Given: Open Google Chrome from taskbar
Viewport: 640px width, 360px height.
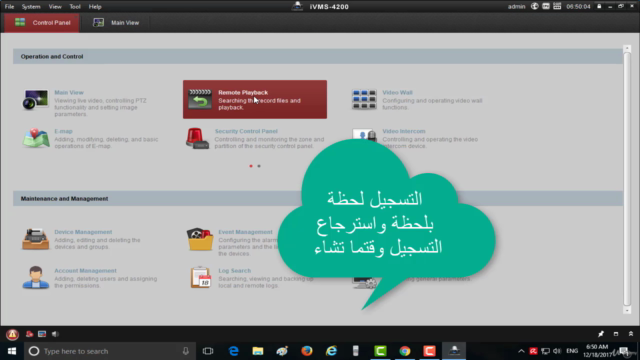Looking at the screenshot, I should pyautogui.click(x=404, y=351).
